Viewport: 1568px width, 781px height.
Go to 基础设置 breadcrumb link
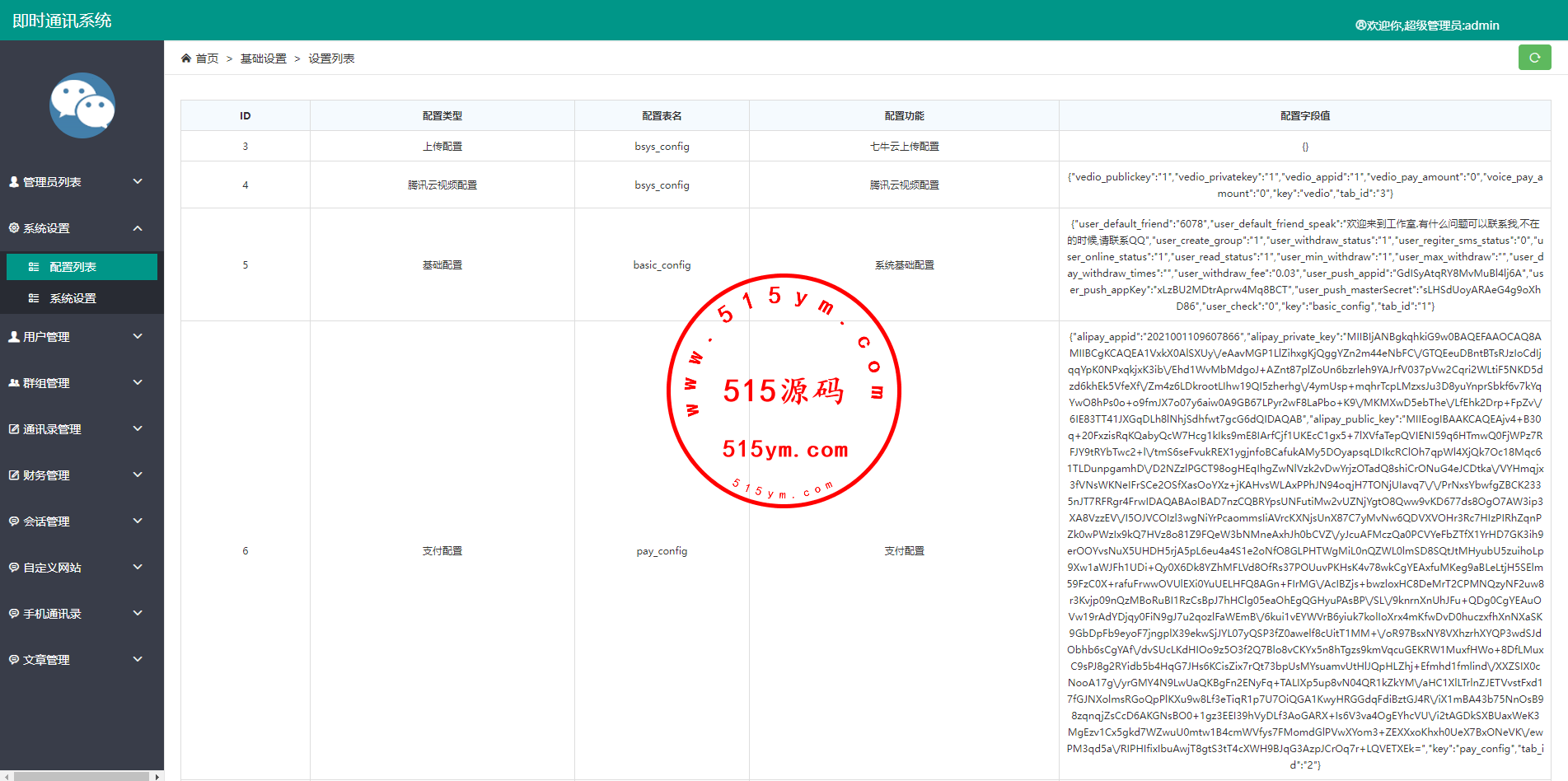[263, 58]
